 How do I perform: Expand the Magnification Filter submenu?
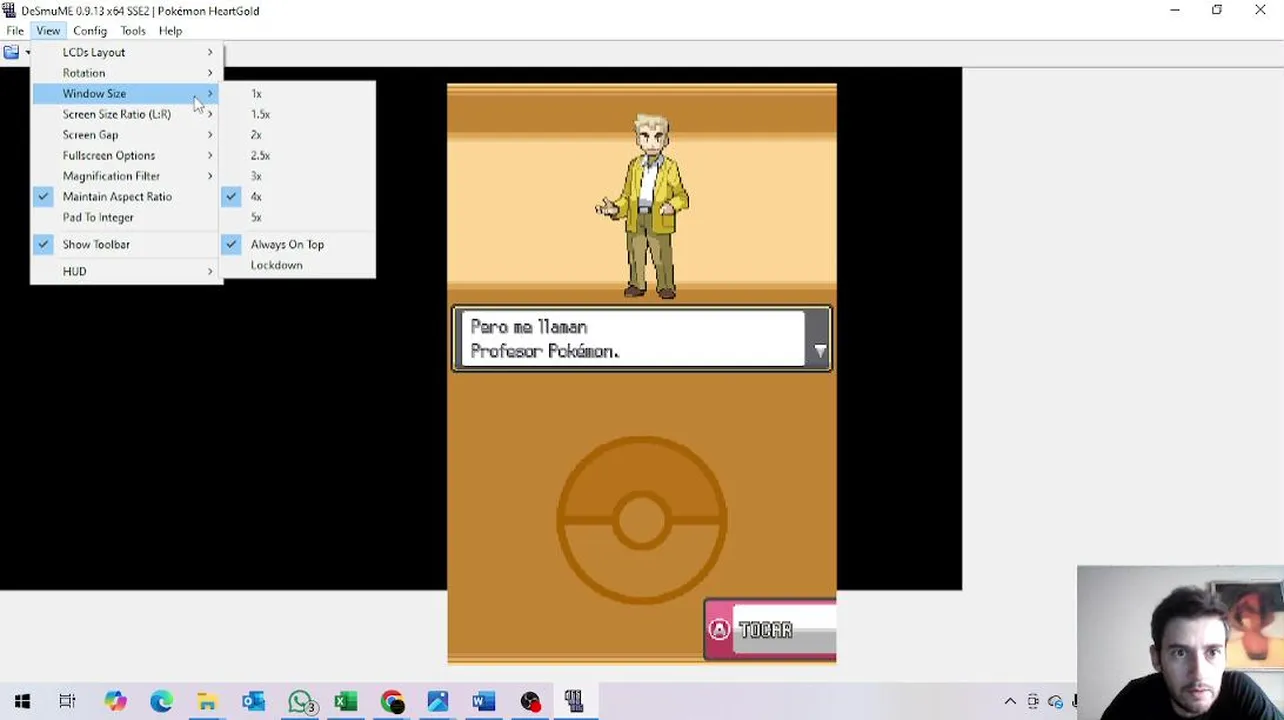[x=126, y=176]
